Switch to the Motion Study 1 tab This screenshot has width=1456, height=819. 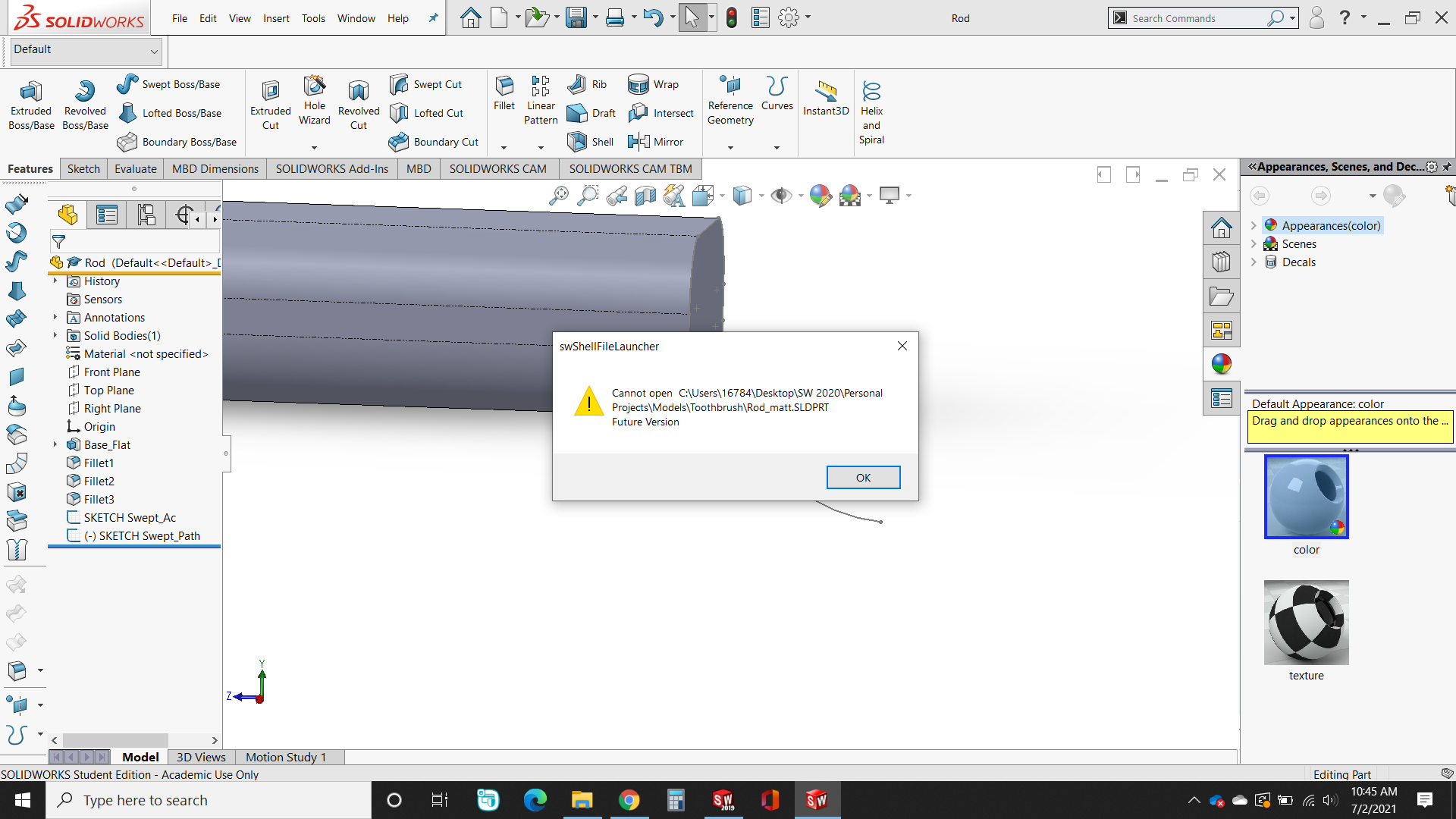click(x=286, y=757)
